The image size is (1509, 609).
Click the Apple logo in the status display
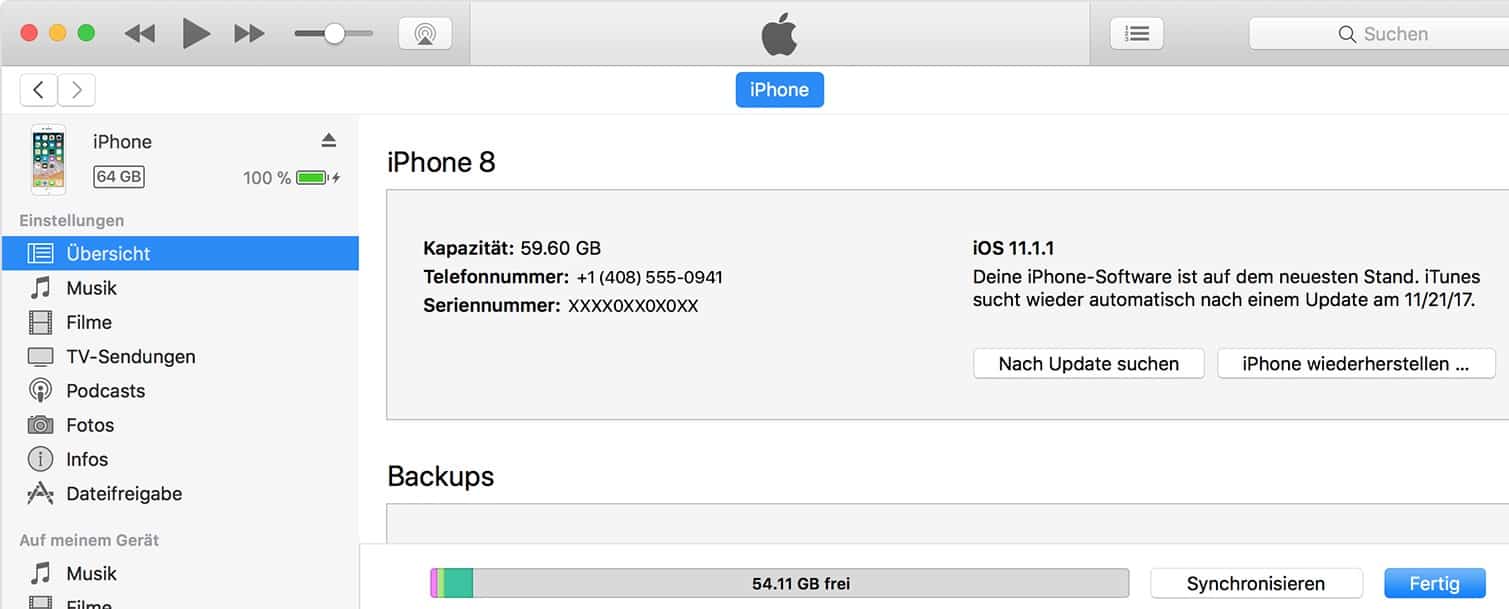click(779, 34)
